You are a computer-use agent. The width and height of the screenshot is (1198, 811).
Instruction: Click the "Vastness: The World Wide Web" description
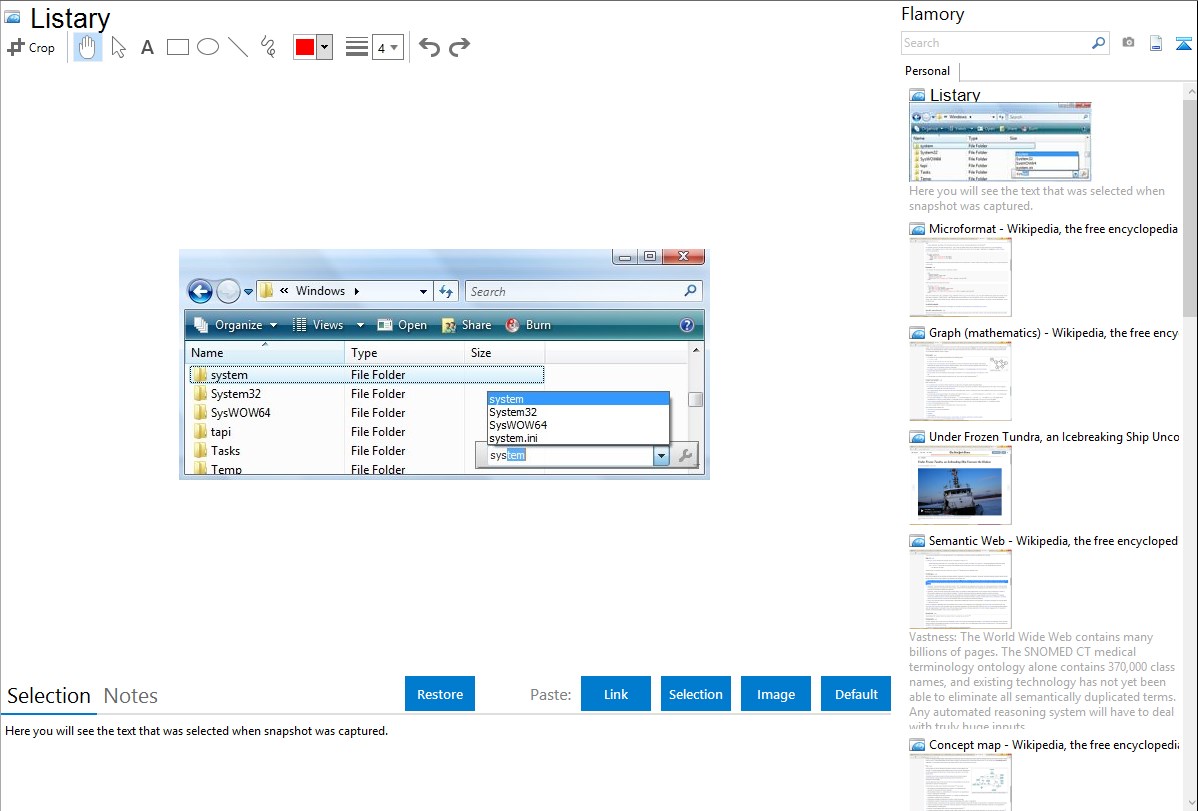[1043, 681]
